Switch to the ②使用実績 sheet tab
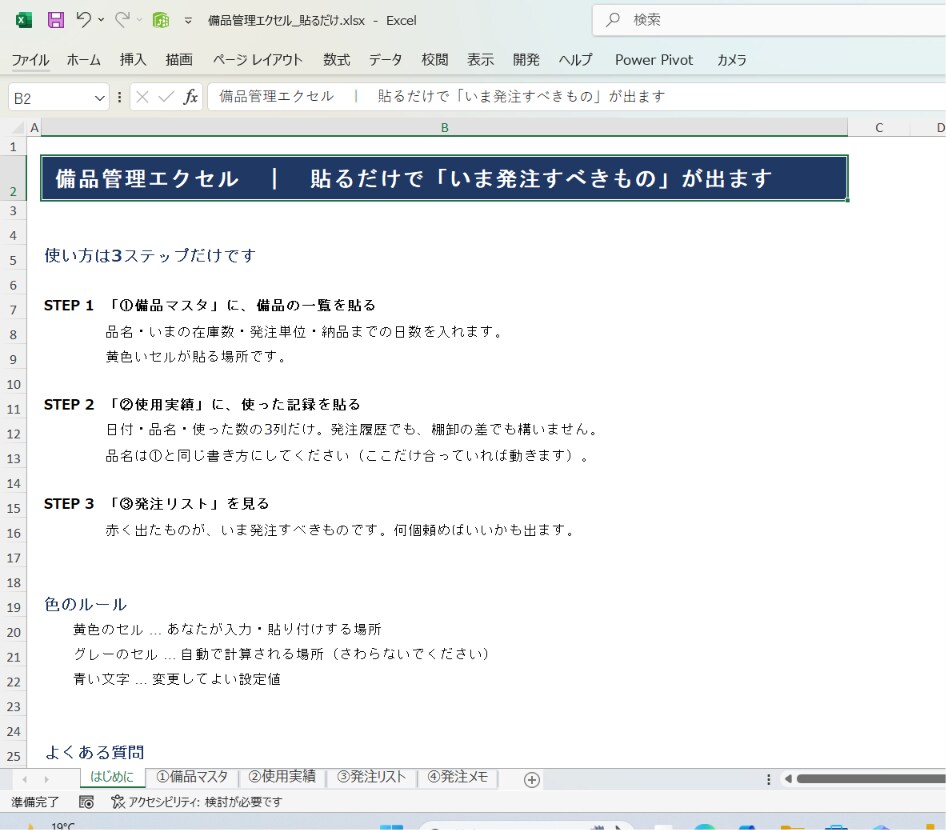 (x=282, y=777)
